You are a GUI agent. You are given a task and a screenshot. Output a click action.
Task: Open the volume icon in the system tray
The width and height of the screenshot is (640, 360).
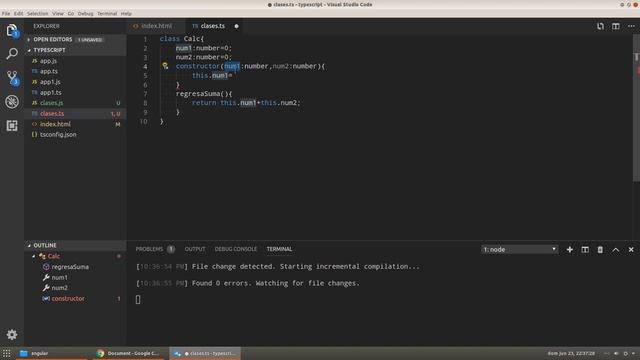616,353
